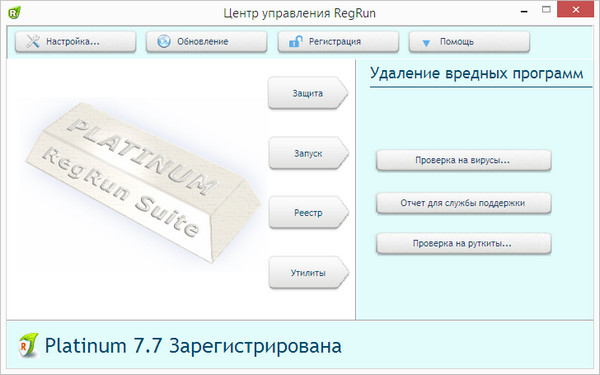This screenshot has width=600, height=375.
Task: Launch Проверка на руткиты scan
Action: point(463,243)
